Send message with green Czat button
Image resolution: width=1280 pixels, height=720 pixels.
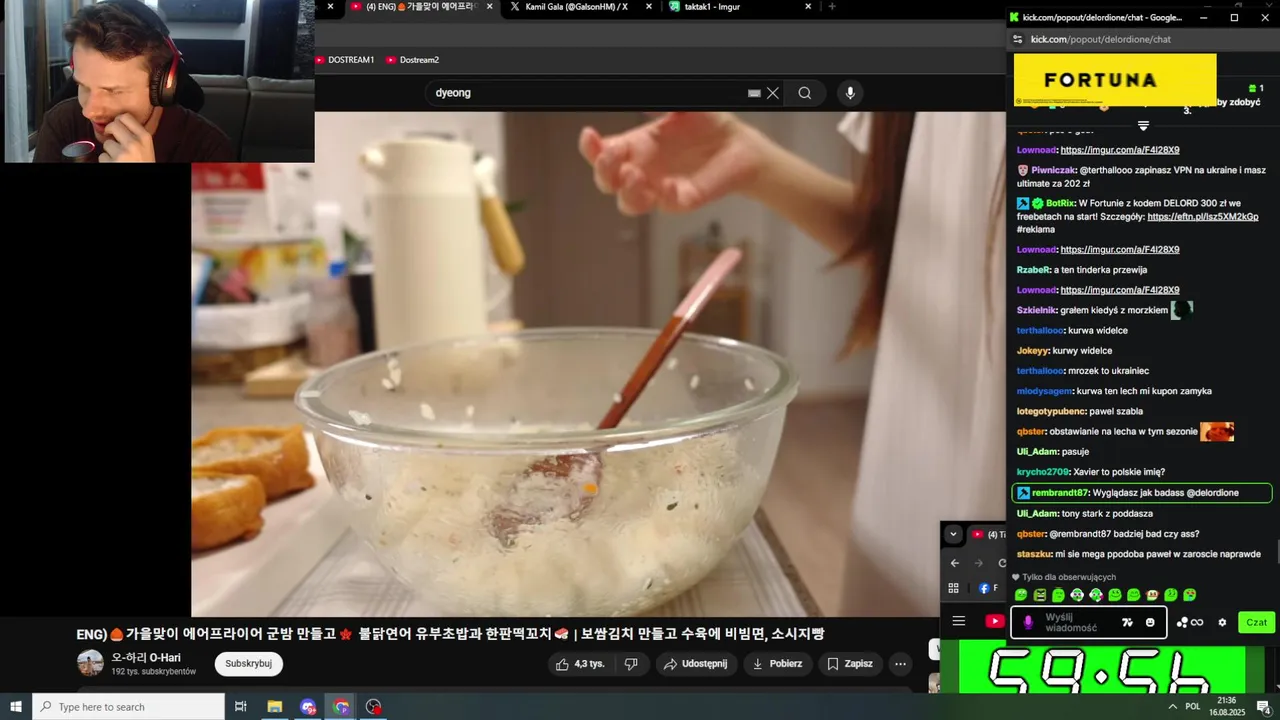[1257, 622]
